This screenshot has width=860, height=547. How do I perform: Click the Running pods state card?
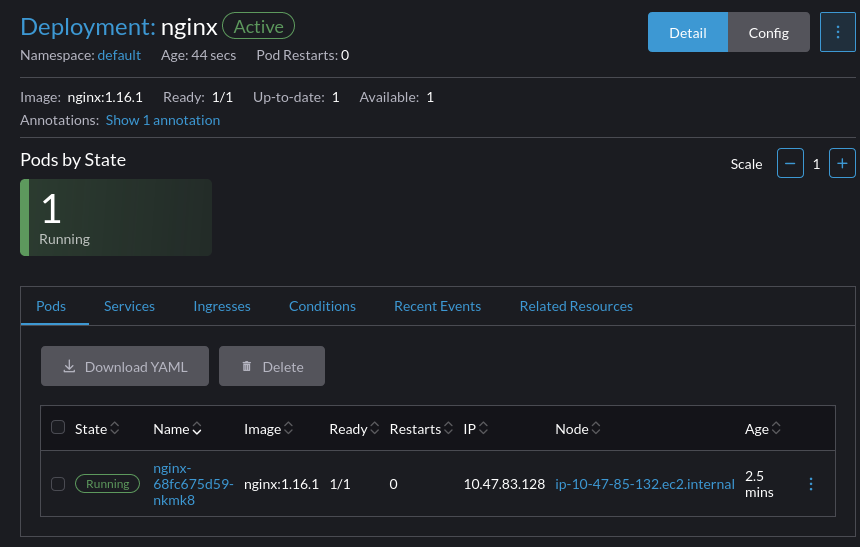click(116, 217)
